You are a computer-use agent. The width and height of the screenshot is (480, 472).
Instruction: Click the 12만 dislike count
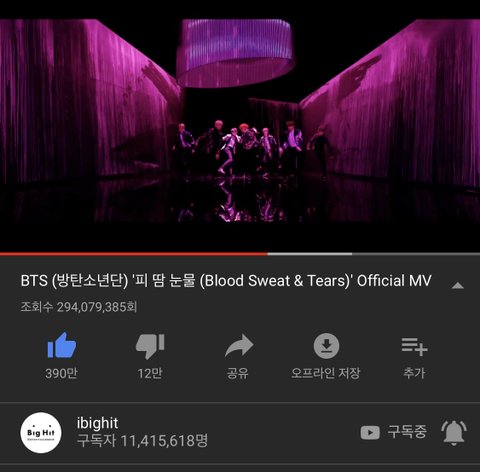(x=150, y=373)
